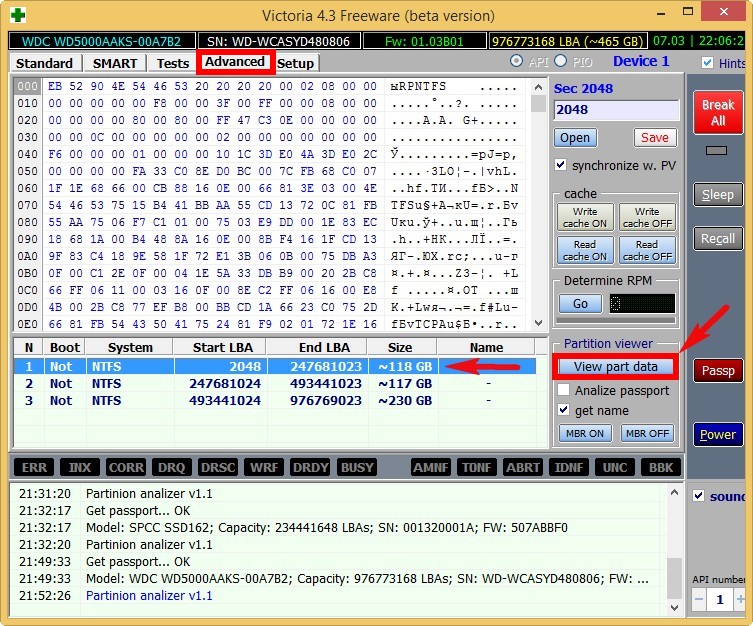
Task: Select the PIO mode radio button
Action: [560, 61]
